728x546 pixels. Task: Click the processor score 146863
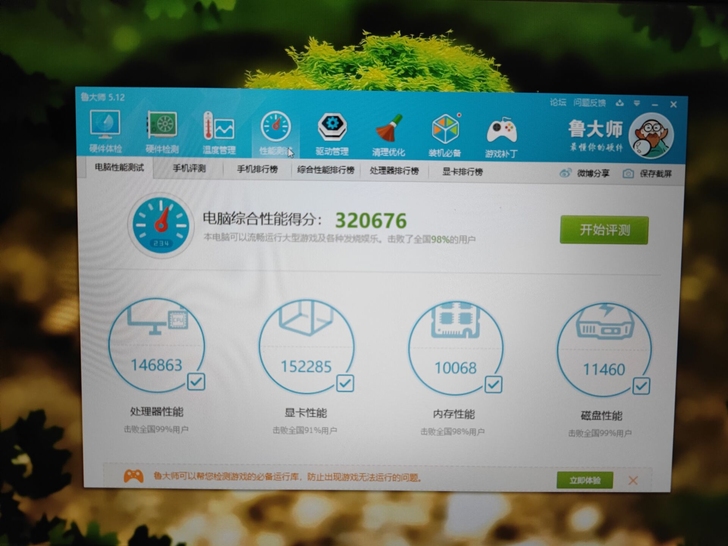click(x=156, y=365)
